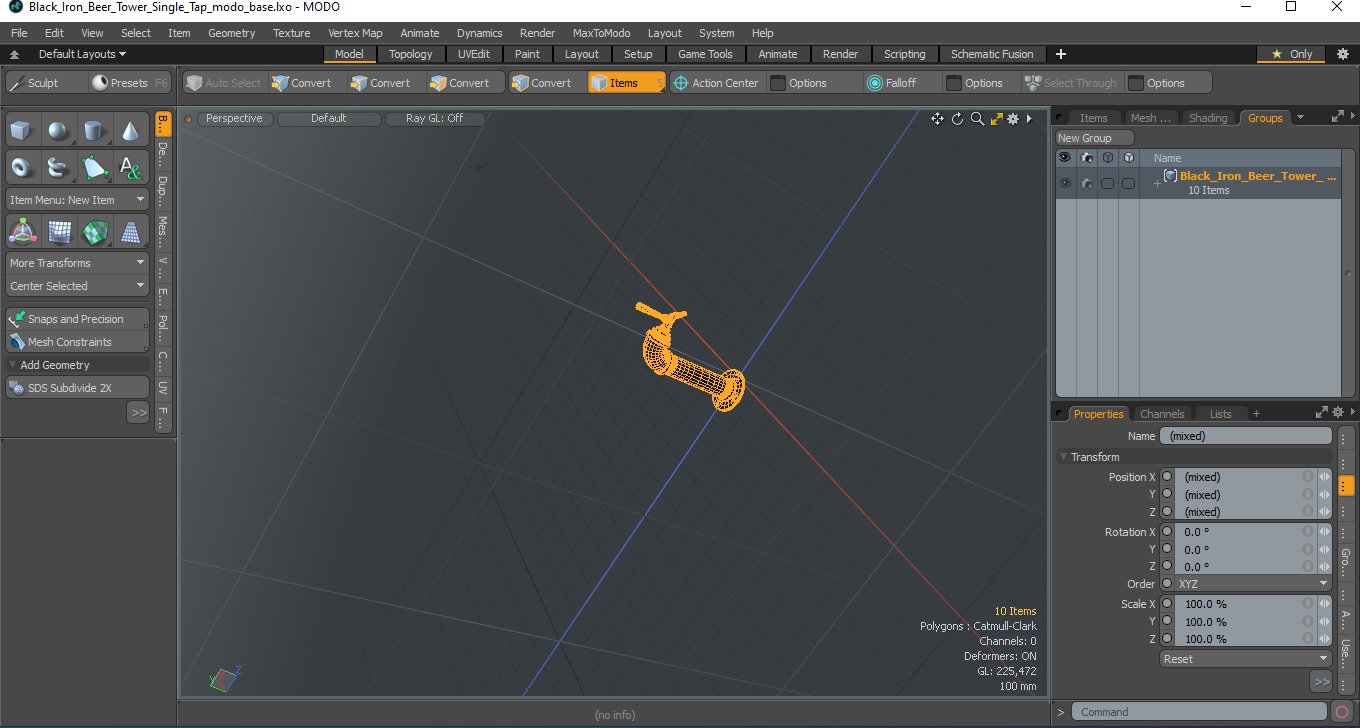Select the Torus primitive tool
Screen dimensions: 1360x728
click(23, 167)
